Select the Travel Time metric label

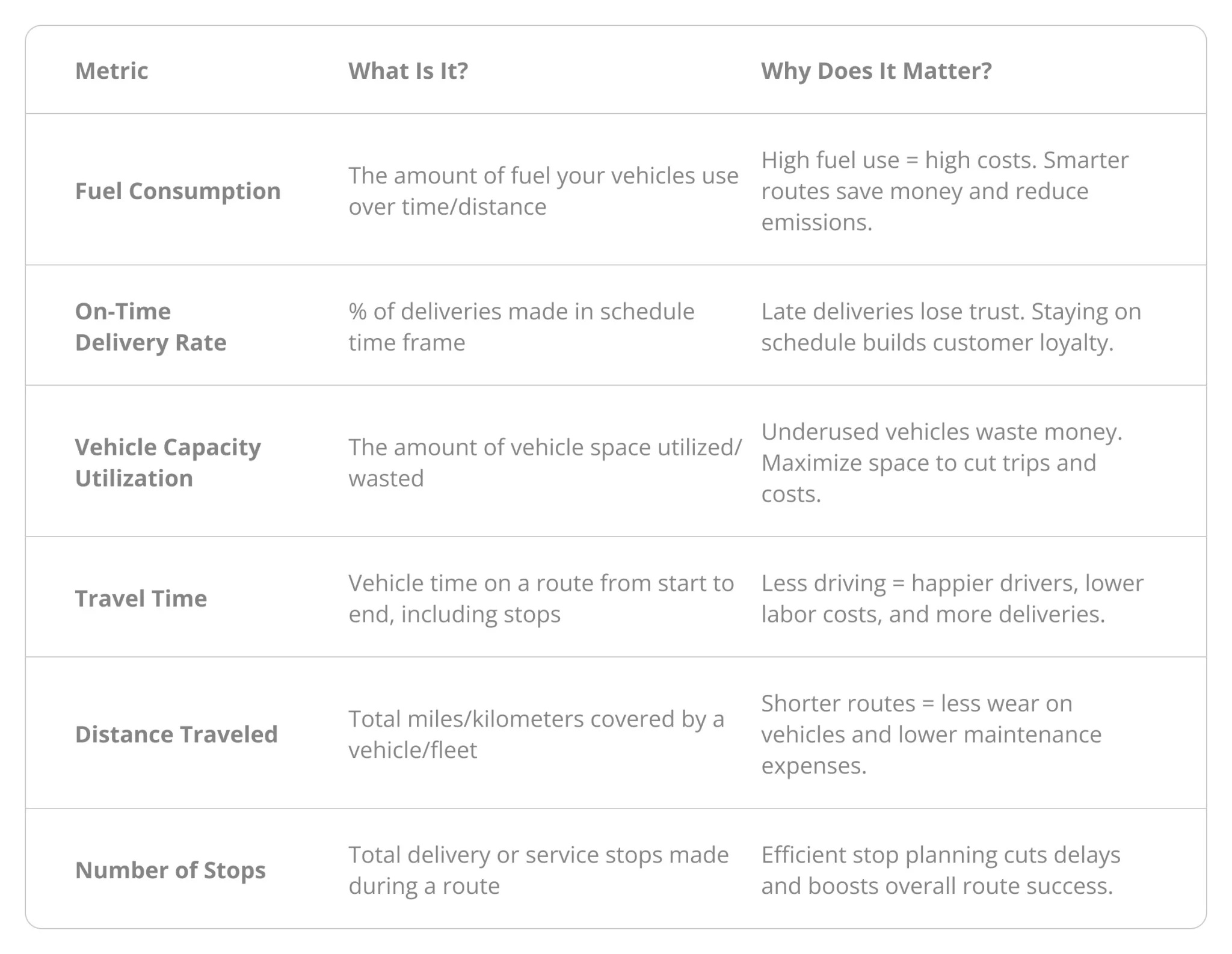pos(141,599)
